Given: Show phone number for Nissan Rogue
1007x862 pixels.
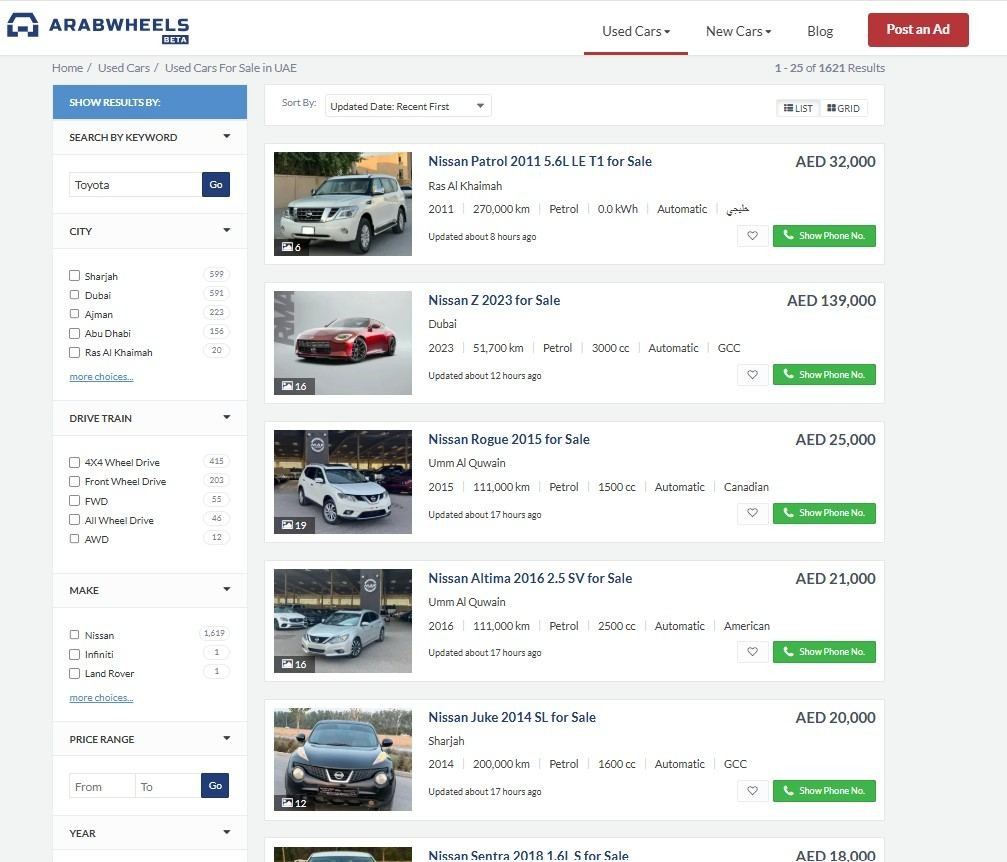Looking at the screenshot, I should (x=824, y=513).
